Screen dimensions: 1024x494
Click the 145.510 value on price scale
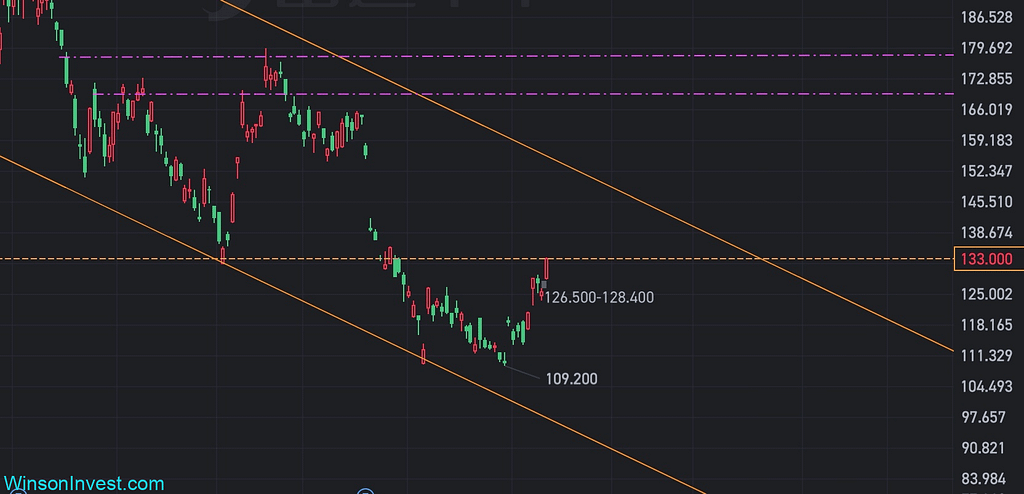point(986,202)
